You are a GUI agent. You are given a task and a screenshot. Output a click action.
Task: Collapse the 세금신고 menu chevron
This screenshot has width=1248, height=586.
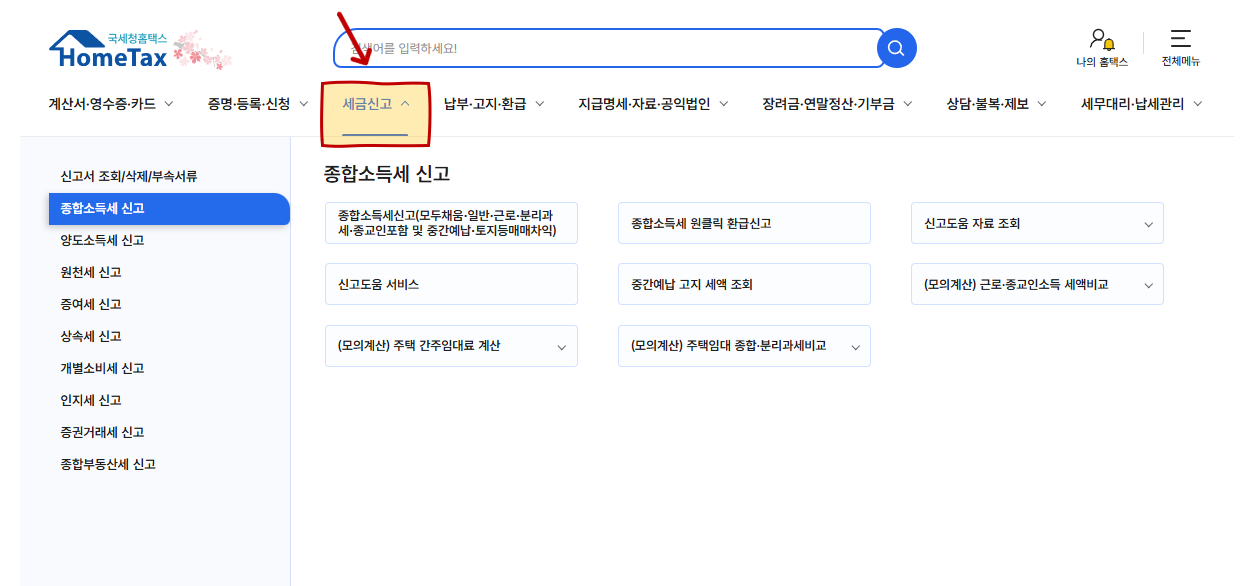(406, 102)
